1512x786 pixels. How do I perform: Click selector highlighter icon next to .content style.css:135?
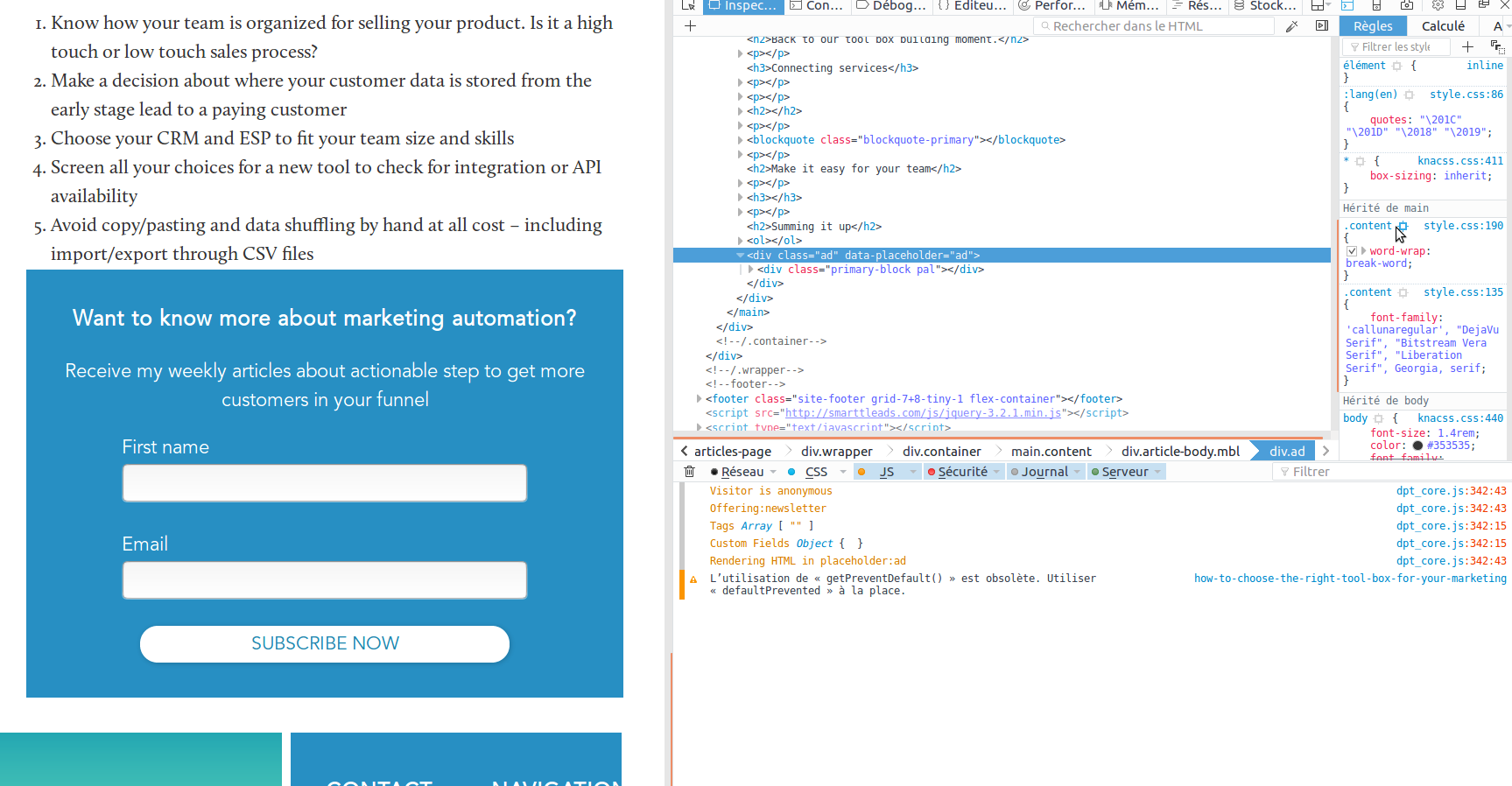1403,292
